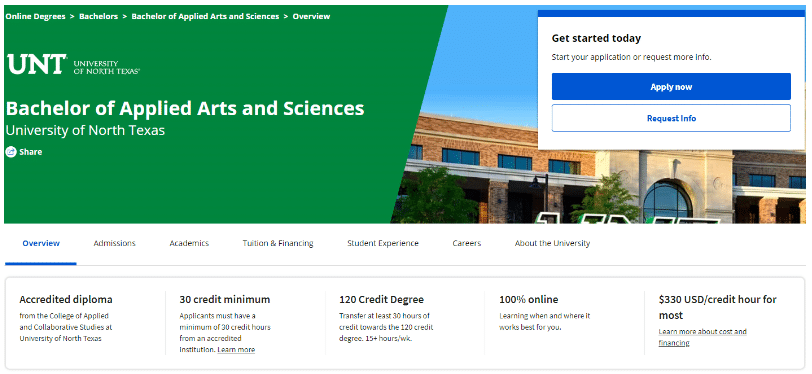
Task: Go to Bachelors breadcrumb link
Action: pyautogui.click(x=98, y=16)
